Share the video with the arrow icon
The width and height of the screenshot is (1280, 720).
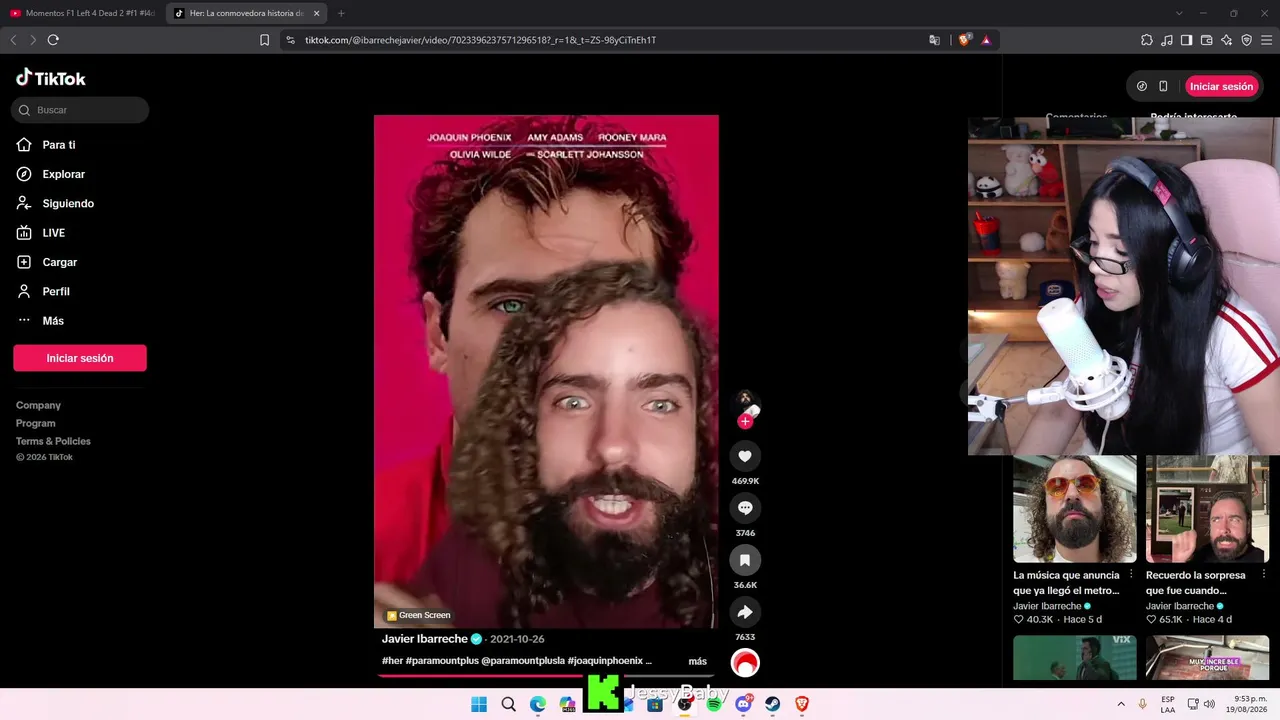pos(745,612)
